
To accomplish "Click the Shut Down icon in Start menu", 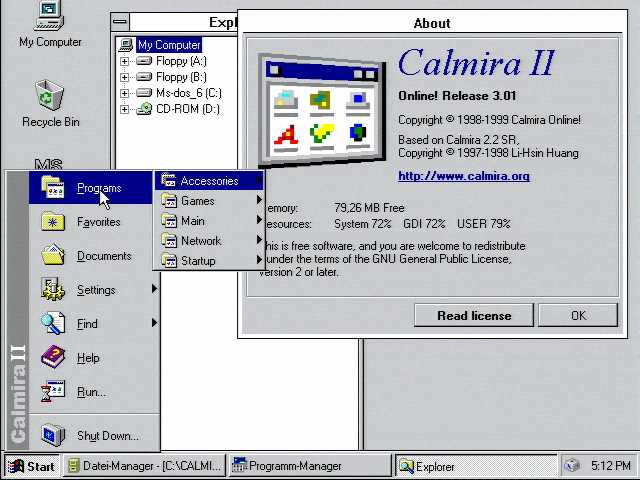I will (x=53, y=435).
